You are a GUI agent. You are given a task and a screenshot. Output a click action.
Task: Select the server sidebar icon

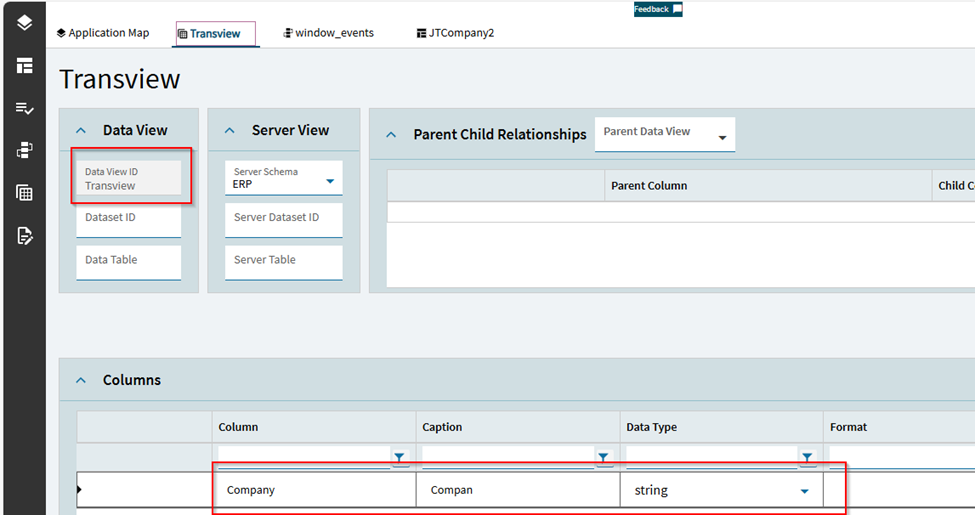pyautogui.click(x=24, y=150)
